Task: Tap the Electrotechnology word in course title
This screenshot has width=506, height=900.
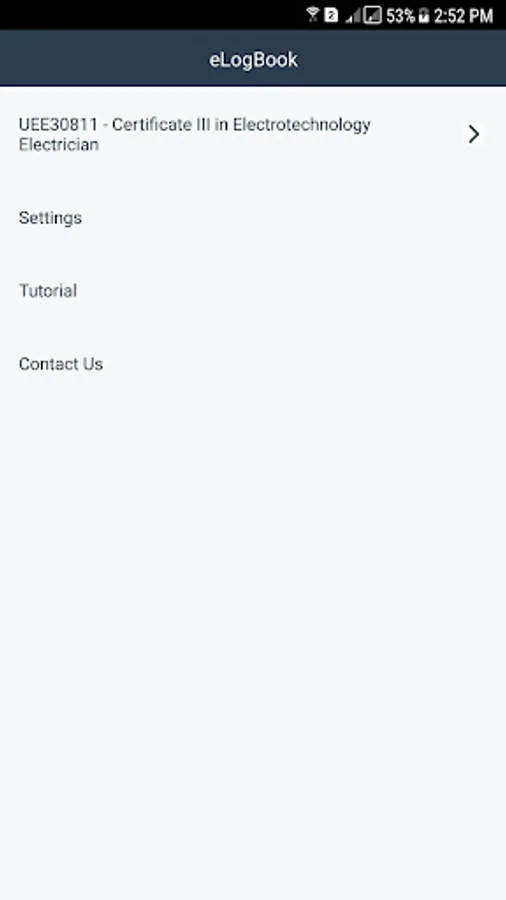Action: click(x=301, y=125)
